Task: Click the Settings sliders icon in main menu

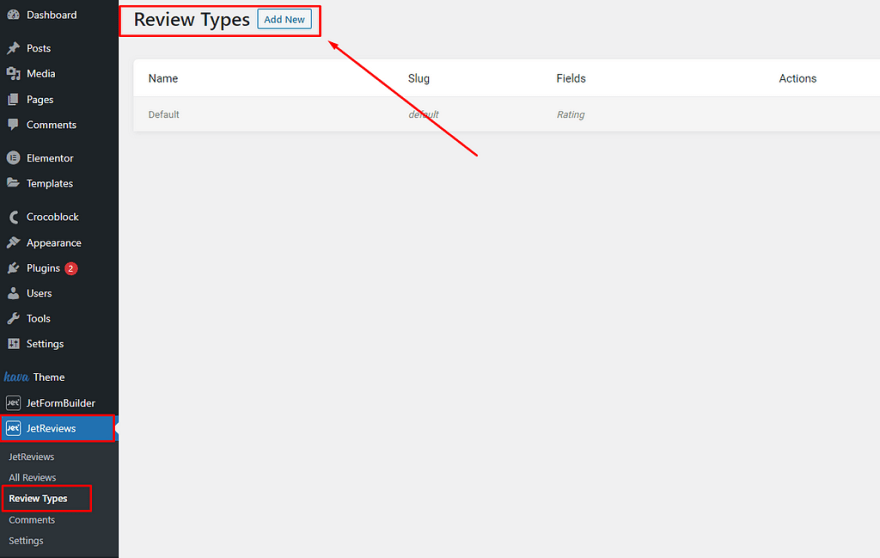Action: click(13, 344)
